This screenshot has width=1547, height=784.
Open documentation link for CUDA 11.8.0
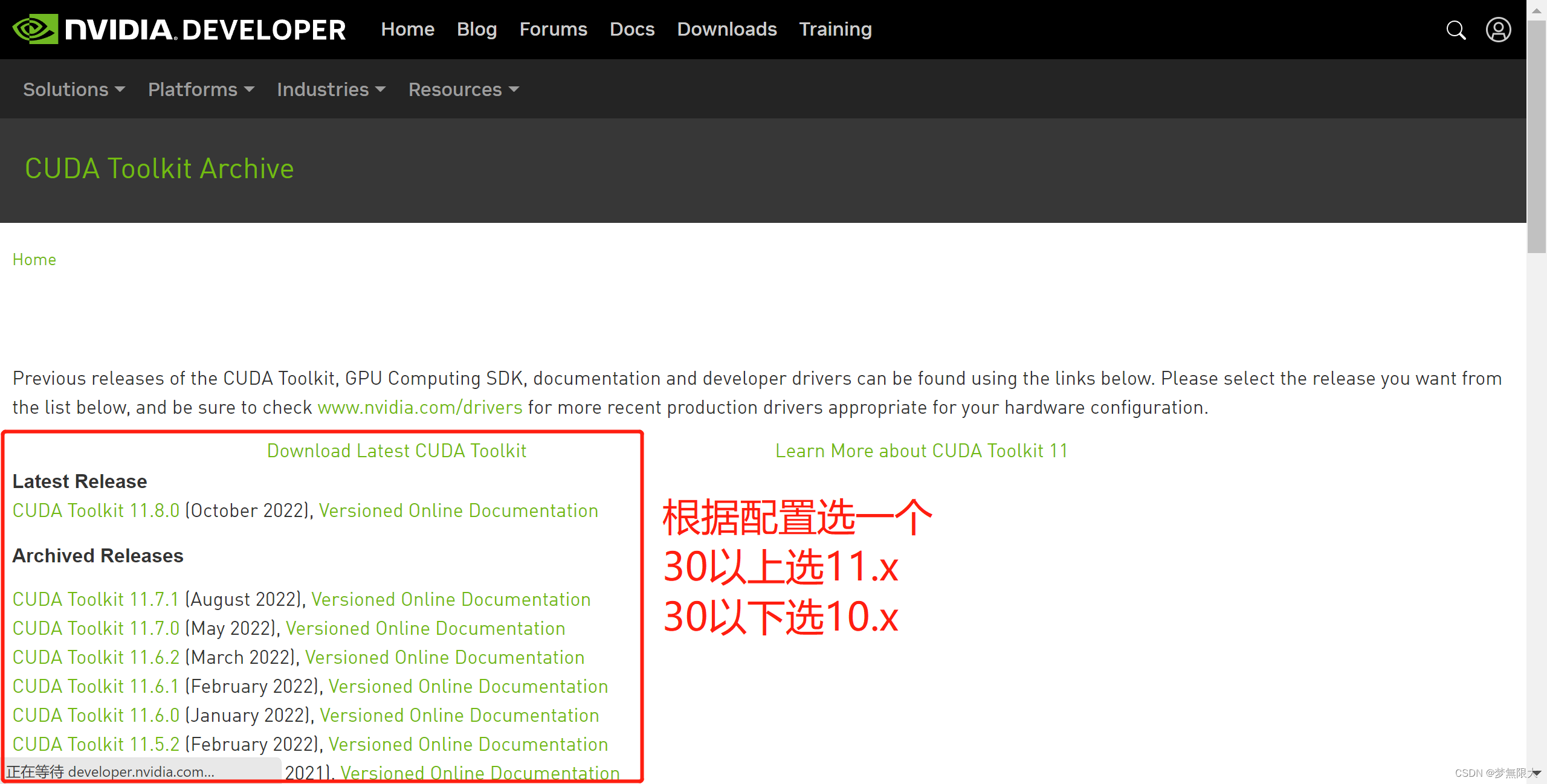(459, 511)
